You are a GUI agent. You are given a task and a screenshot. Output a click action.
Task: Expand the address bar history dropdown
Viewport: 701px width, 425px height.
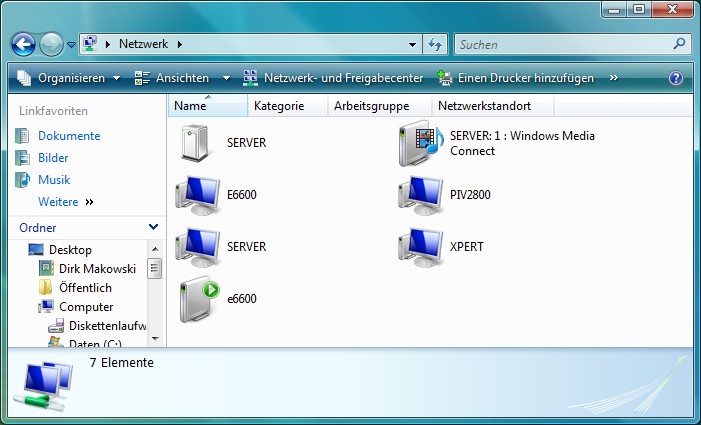(x=413, y=45)
